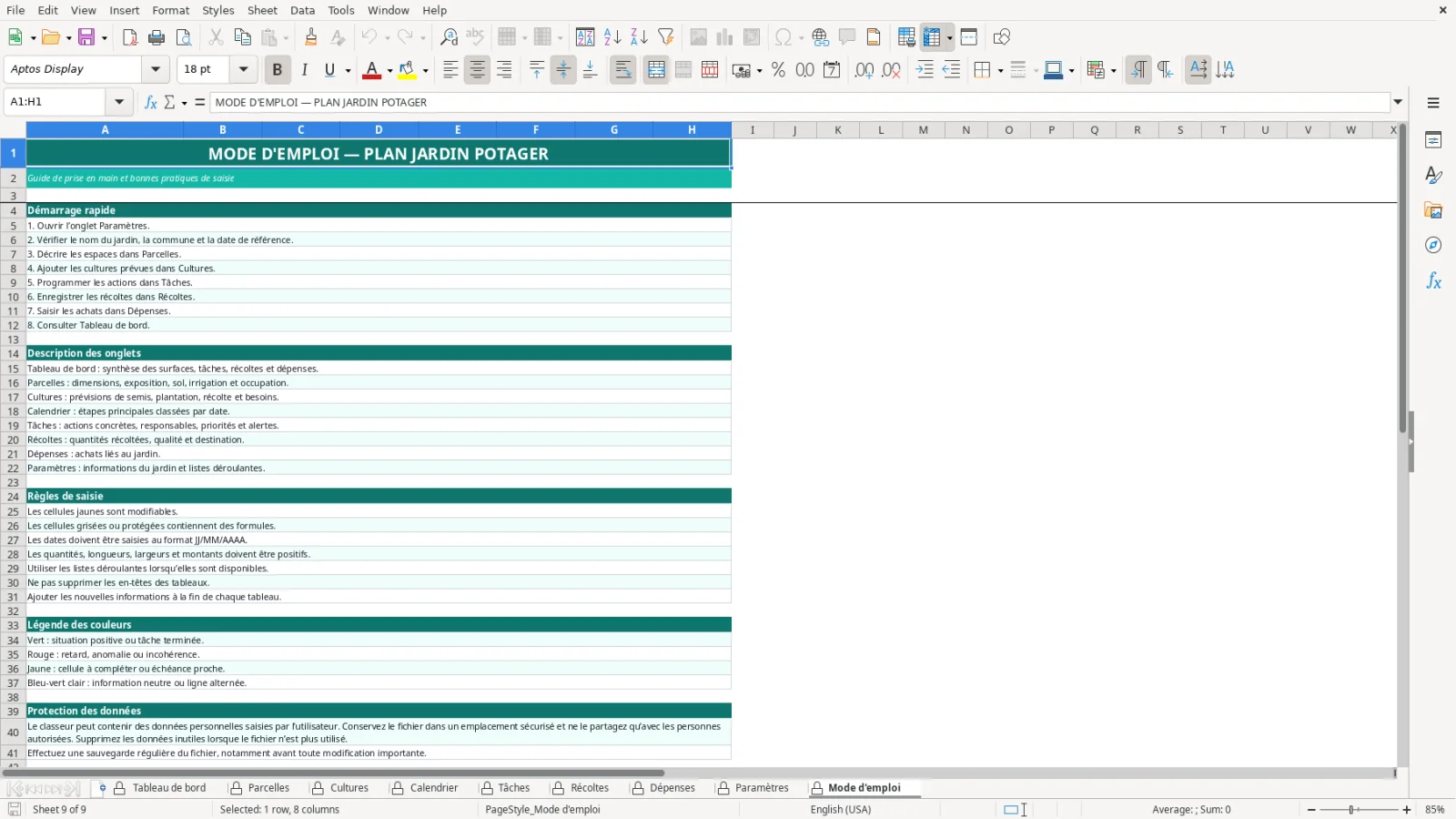Screen dimensions: 1456x819
Task: Expand formula bar arrow
Action: pos(1398,102)
